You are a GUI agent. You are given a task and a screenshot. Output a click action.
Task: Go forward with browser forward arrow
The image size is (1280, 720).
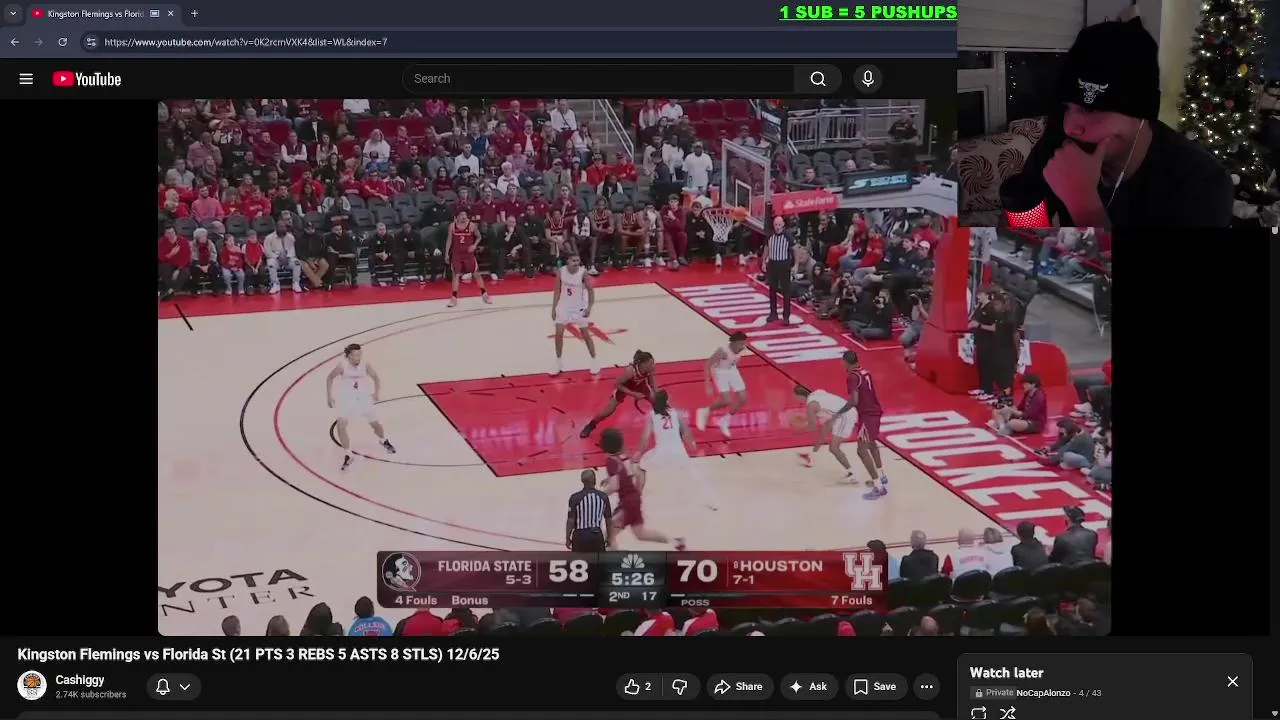coord(39,42)
